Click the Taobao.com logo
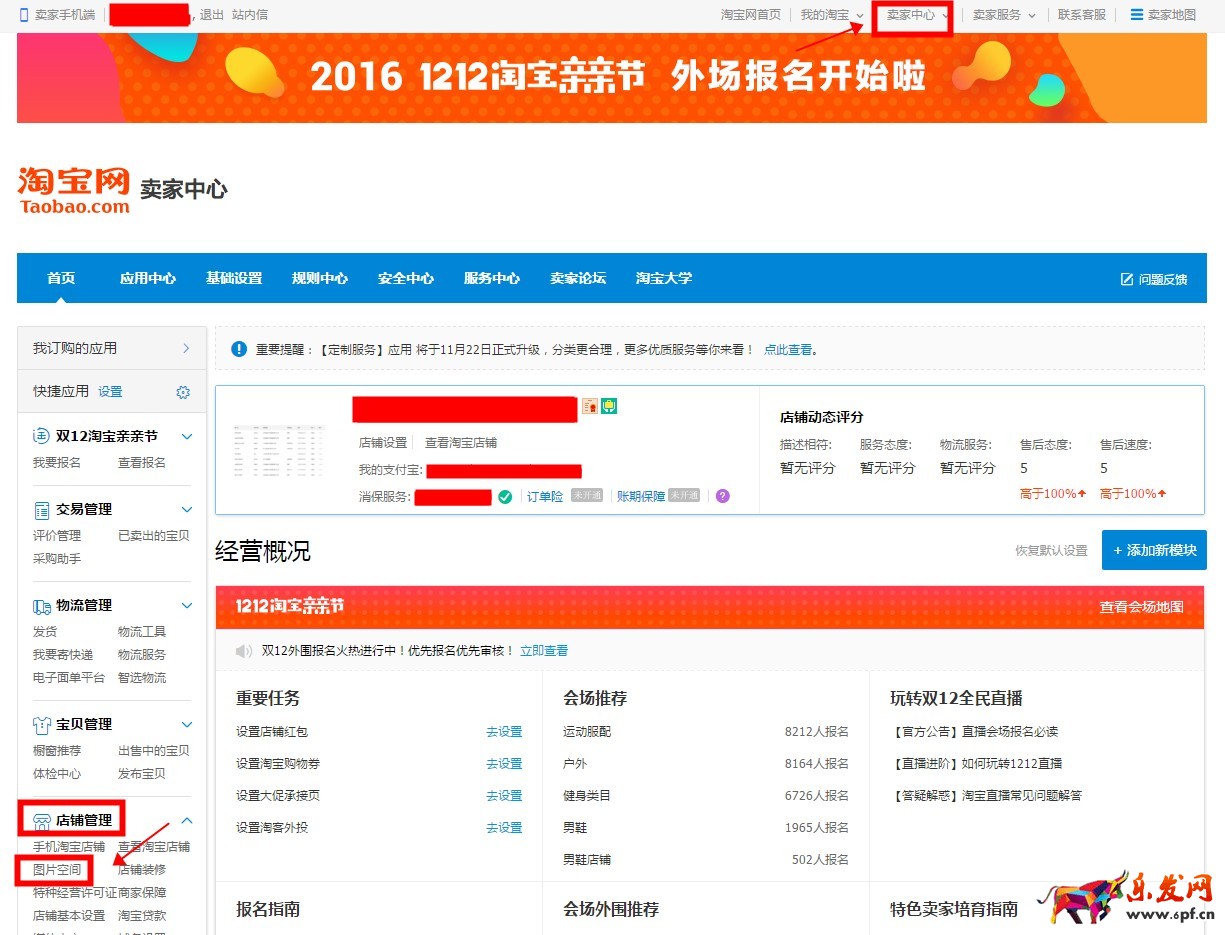 pyautogui.click(x=74, y=190)
